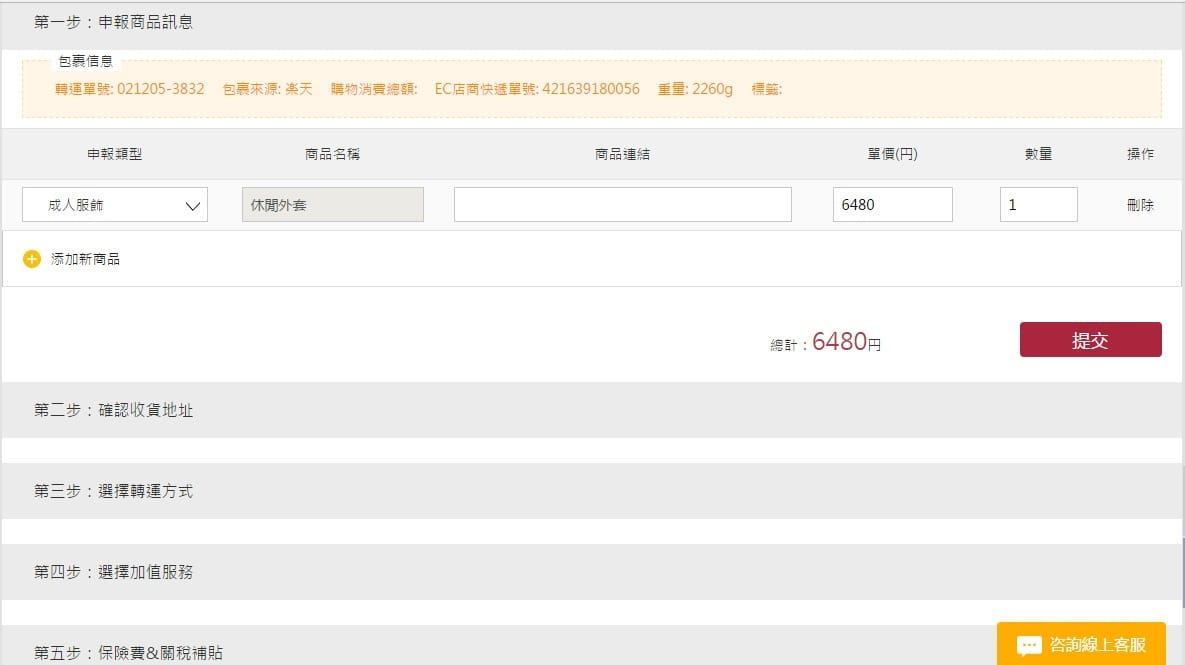Click the unit price field showing 6480

pos(892,205)
